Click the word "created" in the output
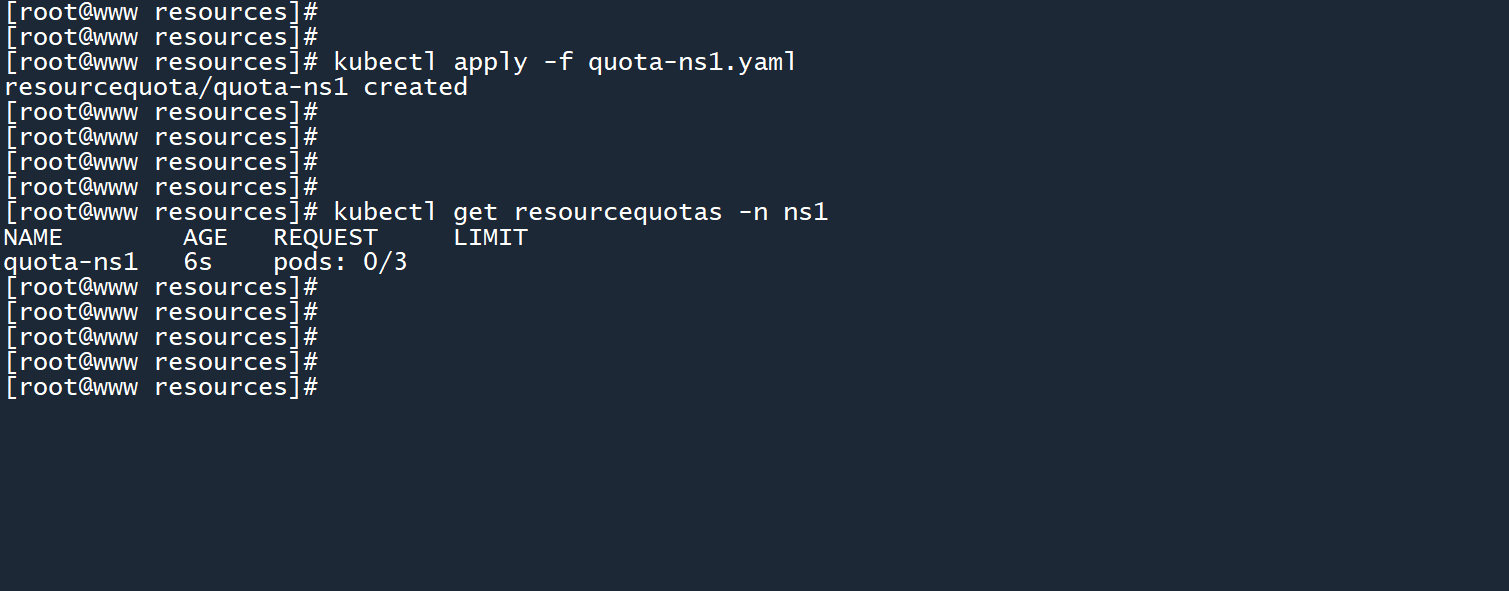1509x591 pixels. (x=416, y=87)
